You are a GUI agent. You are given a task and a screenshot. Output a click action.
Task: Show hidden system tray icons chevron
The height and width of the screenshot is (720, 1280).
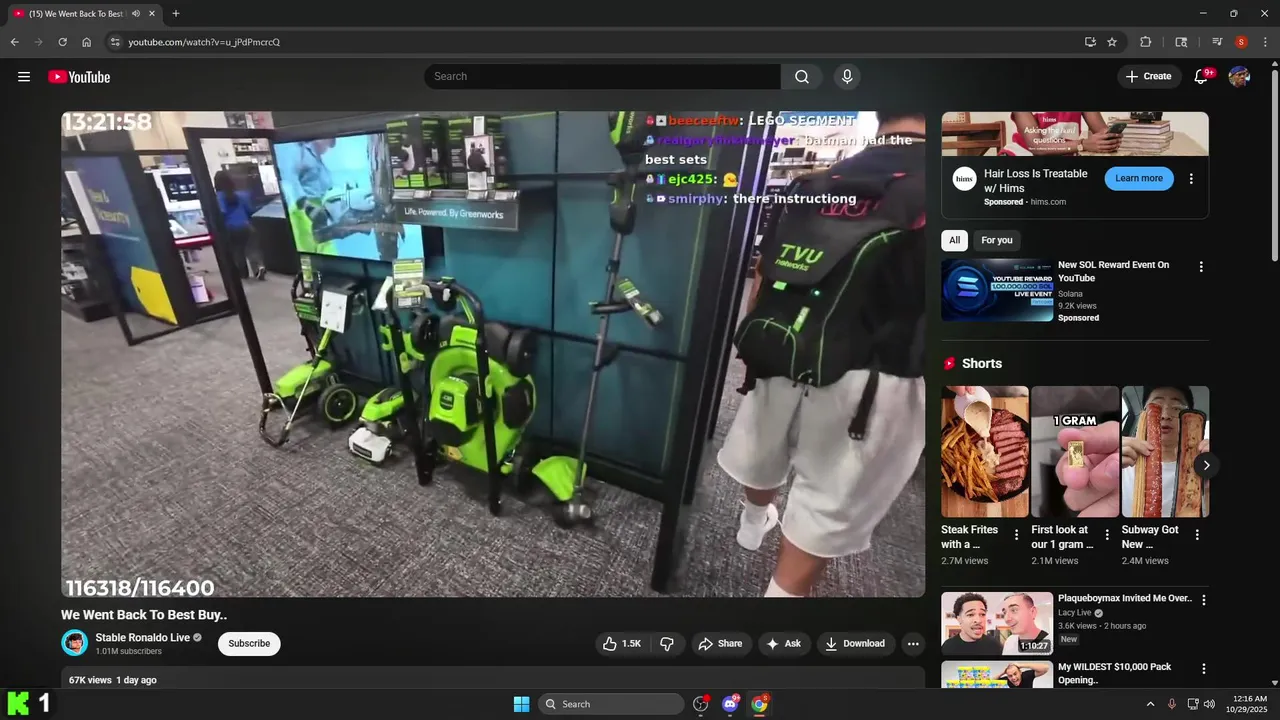click(1150, 704)
